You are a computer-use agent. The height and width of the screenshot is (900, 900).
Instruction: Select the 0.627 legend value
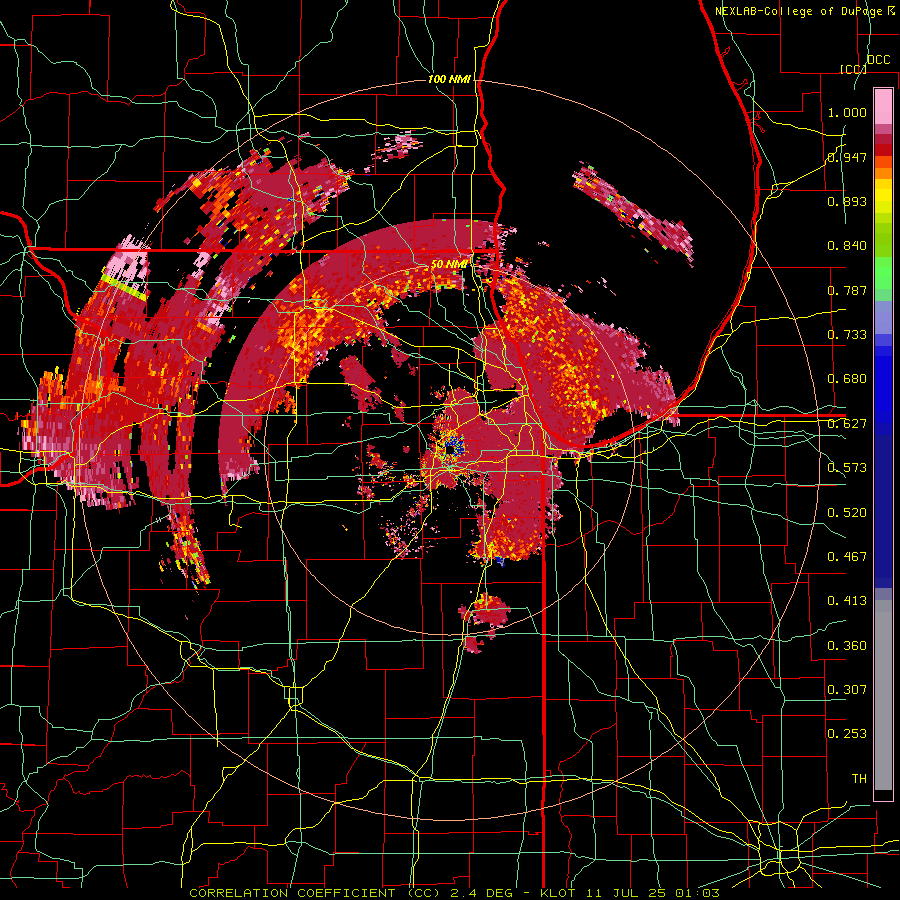(847, 424)
